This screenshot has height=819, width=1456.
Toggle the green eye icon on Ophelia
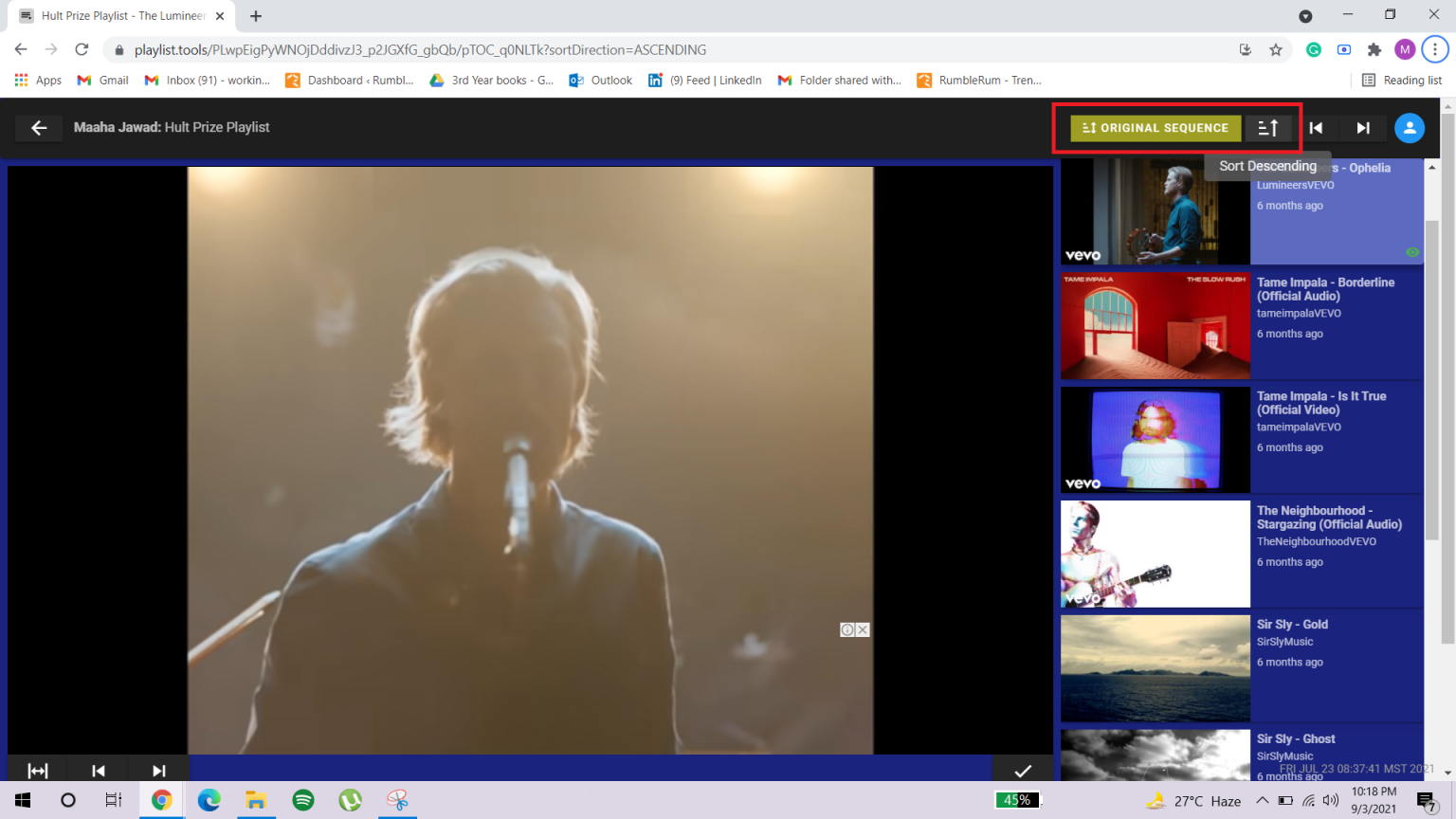coord(1412,252)
